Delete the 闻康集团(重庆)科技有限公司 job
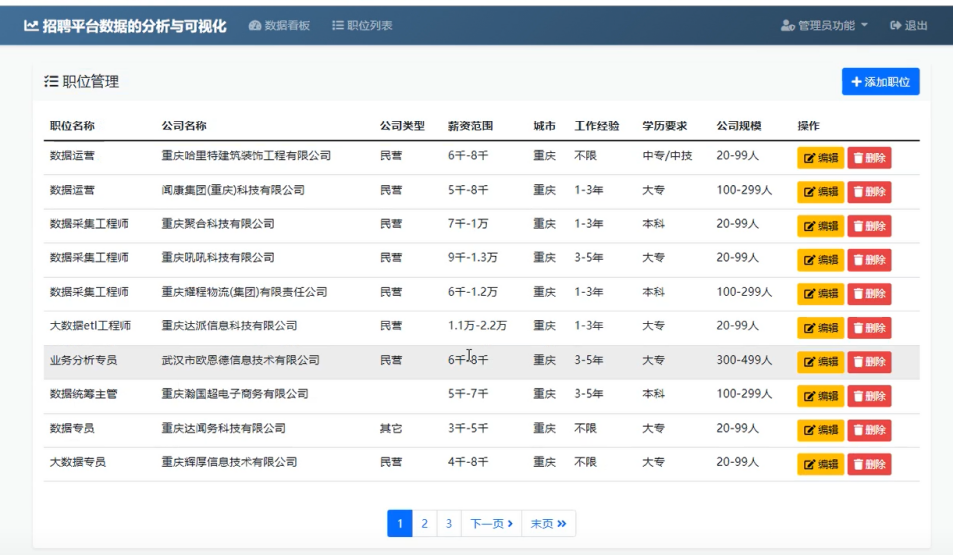953x555 pixels. pos(869,192)
